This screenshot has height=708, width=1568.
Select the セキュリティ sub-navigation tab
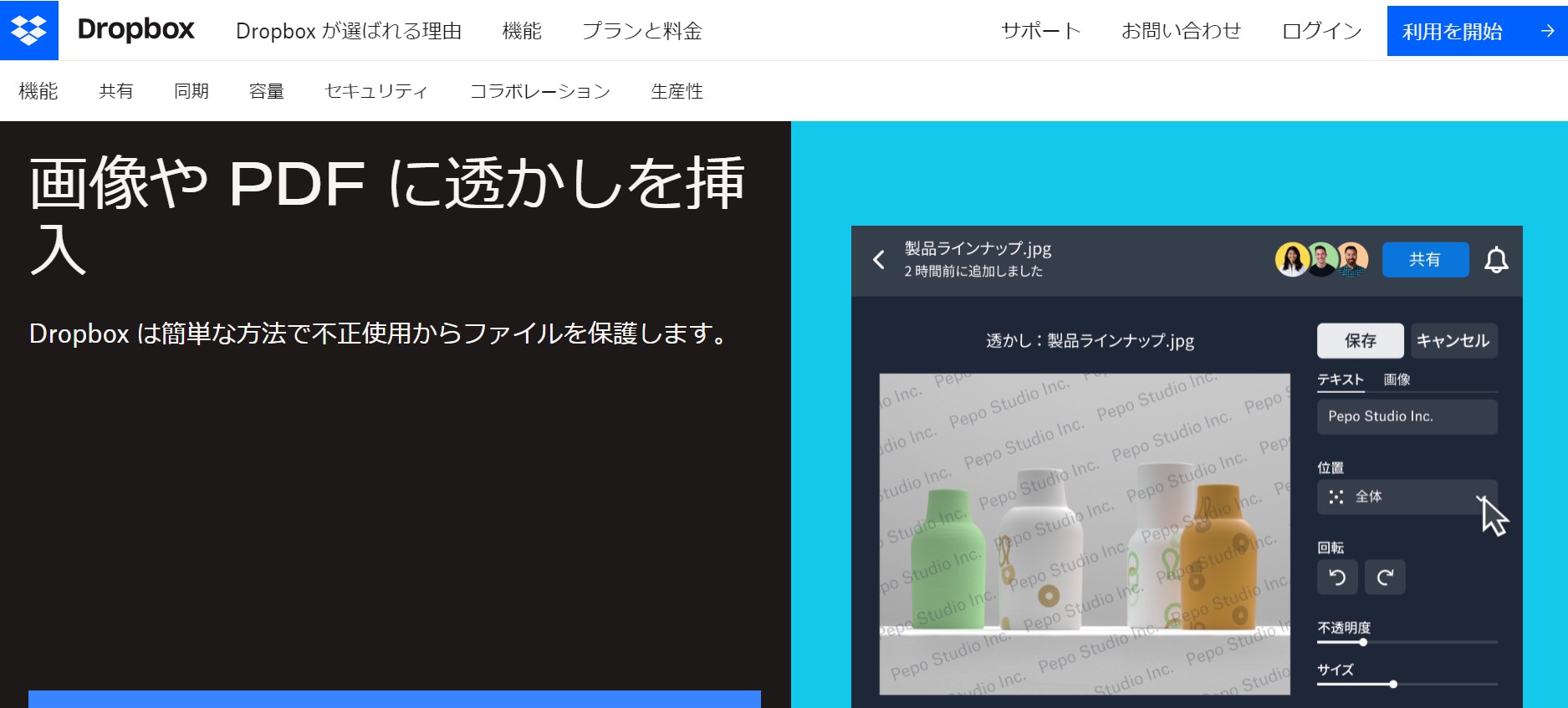click(x=376, y=91)
